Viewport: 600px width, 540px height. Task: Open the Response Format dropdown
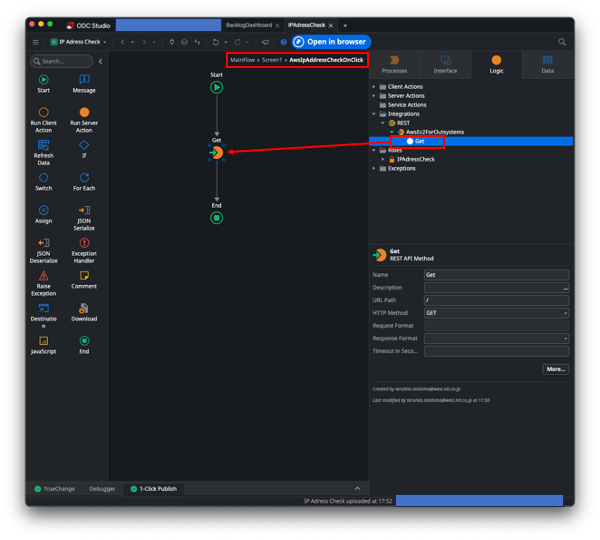coord(496,339)
